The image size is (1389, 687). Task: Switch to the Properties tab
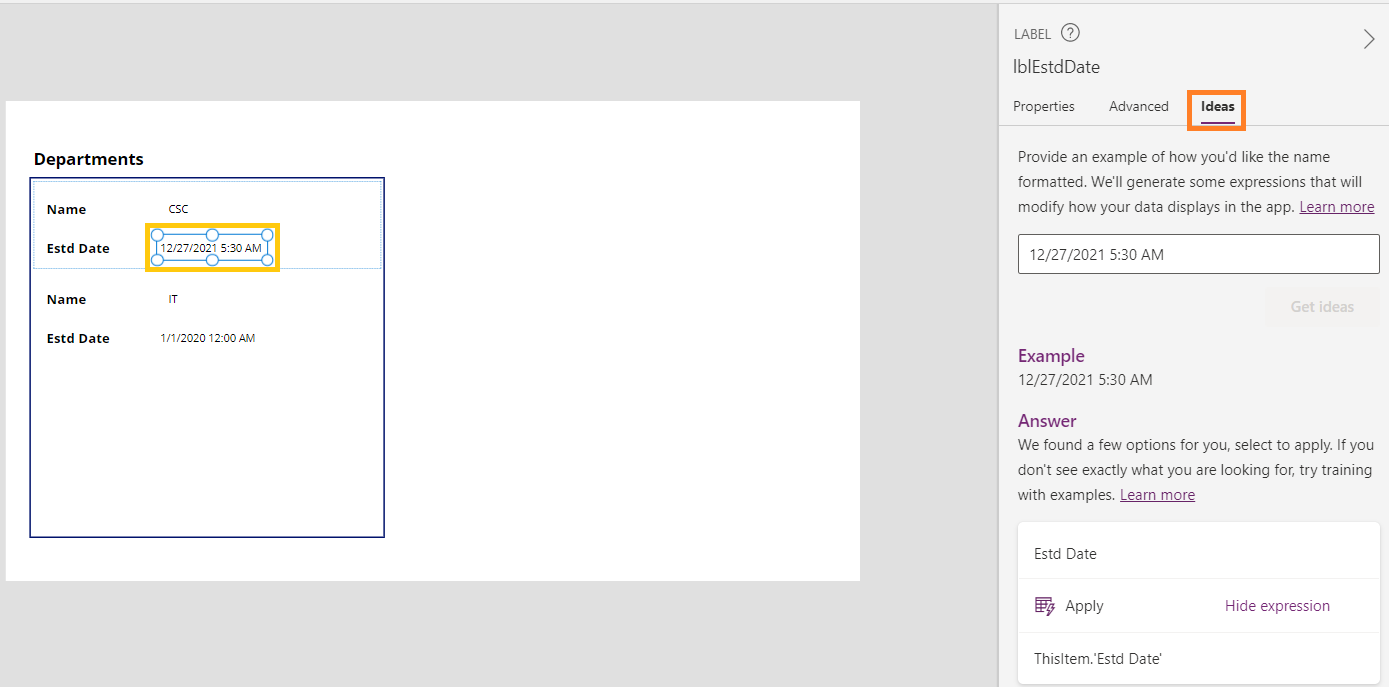(1043, 106)
